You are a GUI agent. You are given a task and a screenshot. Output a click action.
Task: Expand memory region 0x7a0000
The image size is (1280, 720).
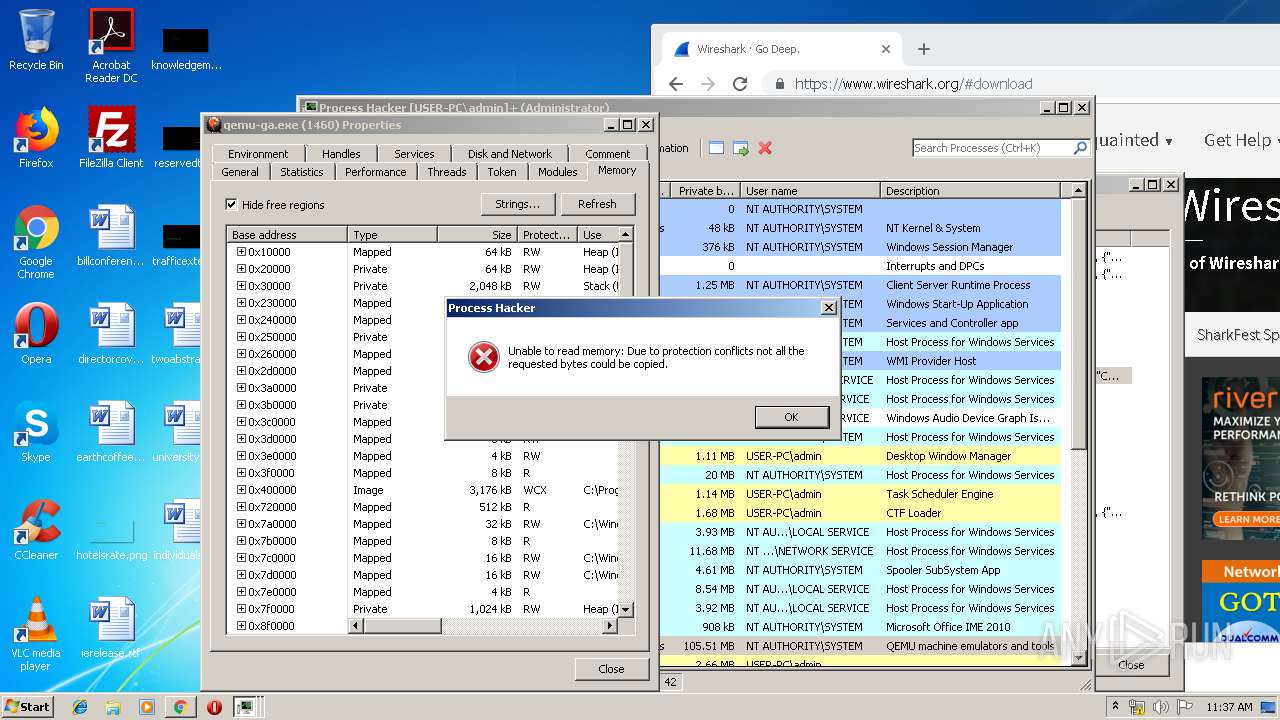tap(241, 524)
